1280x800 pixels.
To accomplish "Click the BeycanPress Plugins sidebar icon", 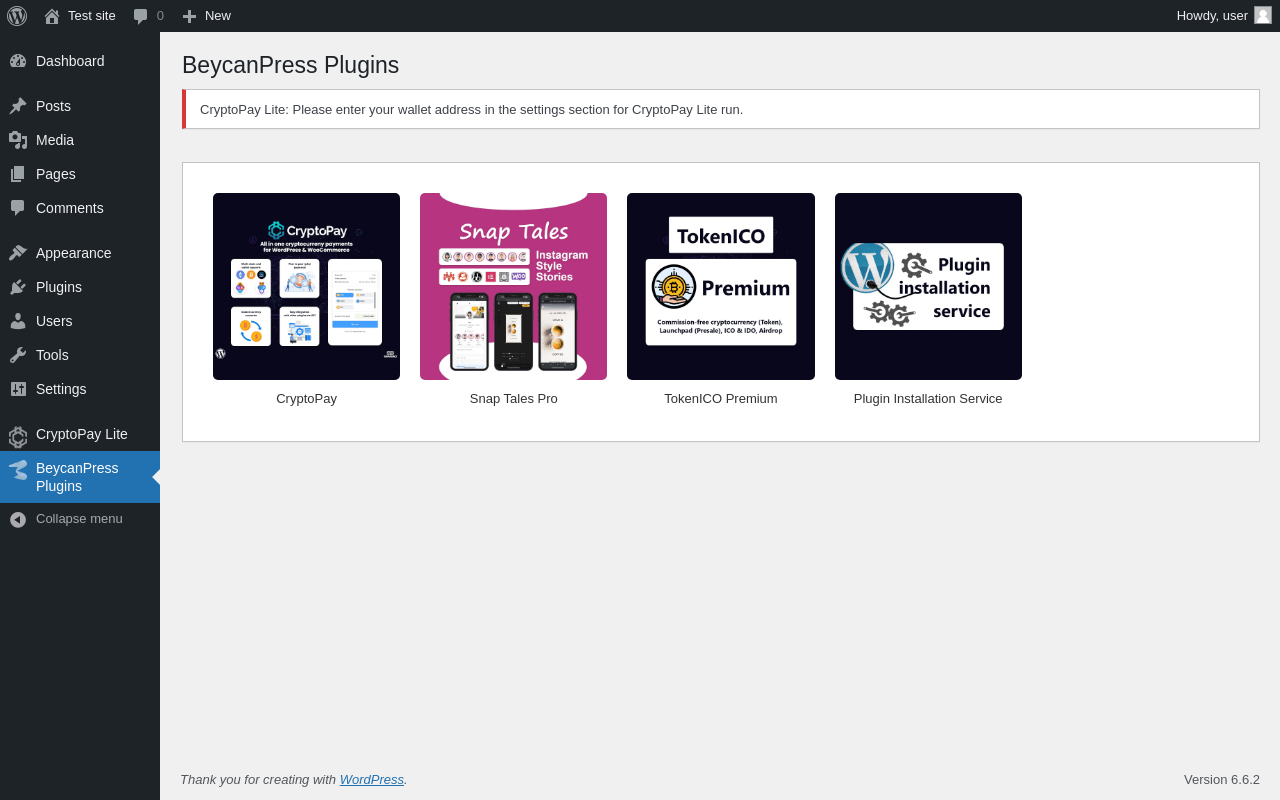I will 18,470.
